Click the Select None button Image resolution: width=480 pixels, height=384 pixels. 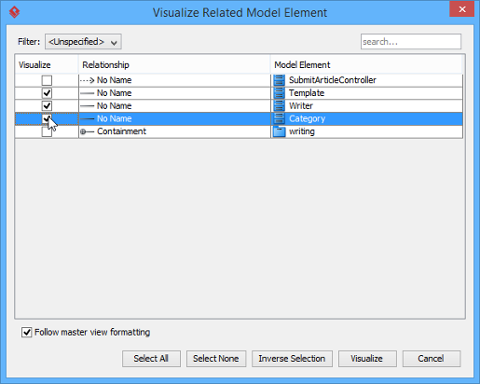(216, 359)
